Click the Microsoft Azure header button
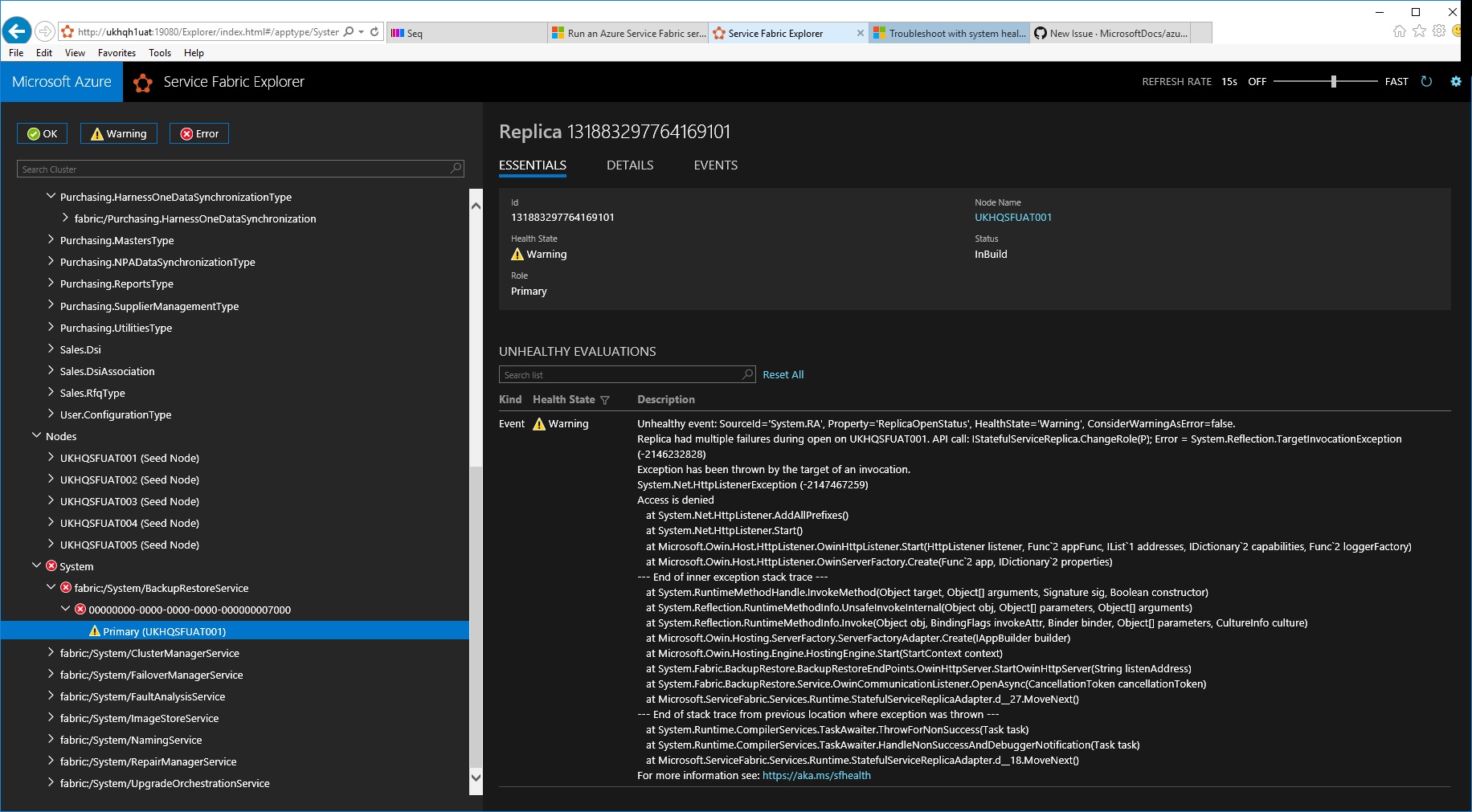1472x812 pixels. tap(62, 82)
